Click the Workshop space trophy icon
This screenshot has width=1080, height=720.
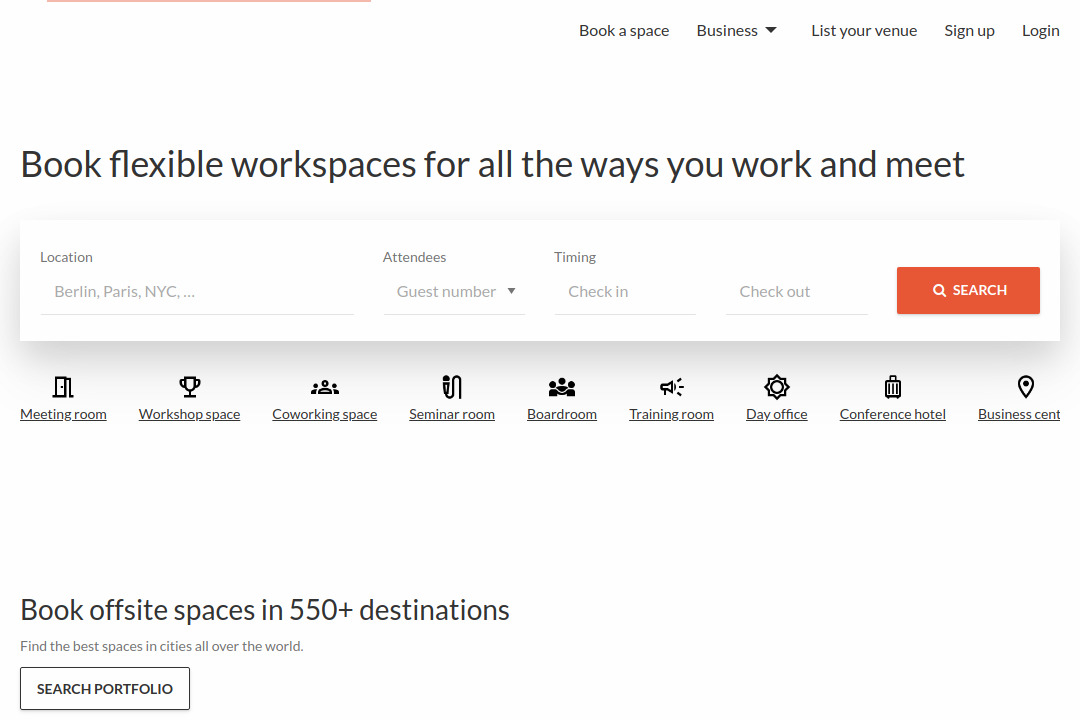pos(189,386)
